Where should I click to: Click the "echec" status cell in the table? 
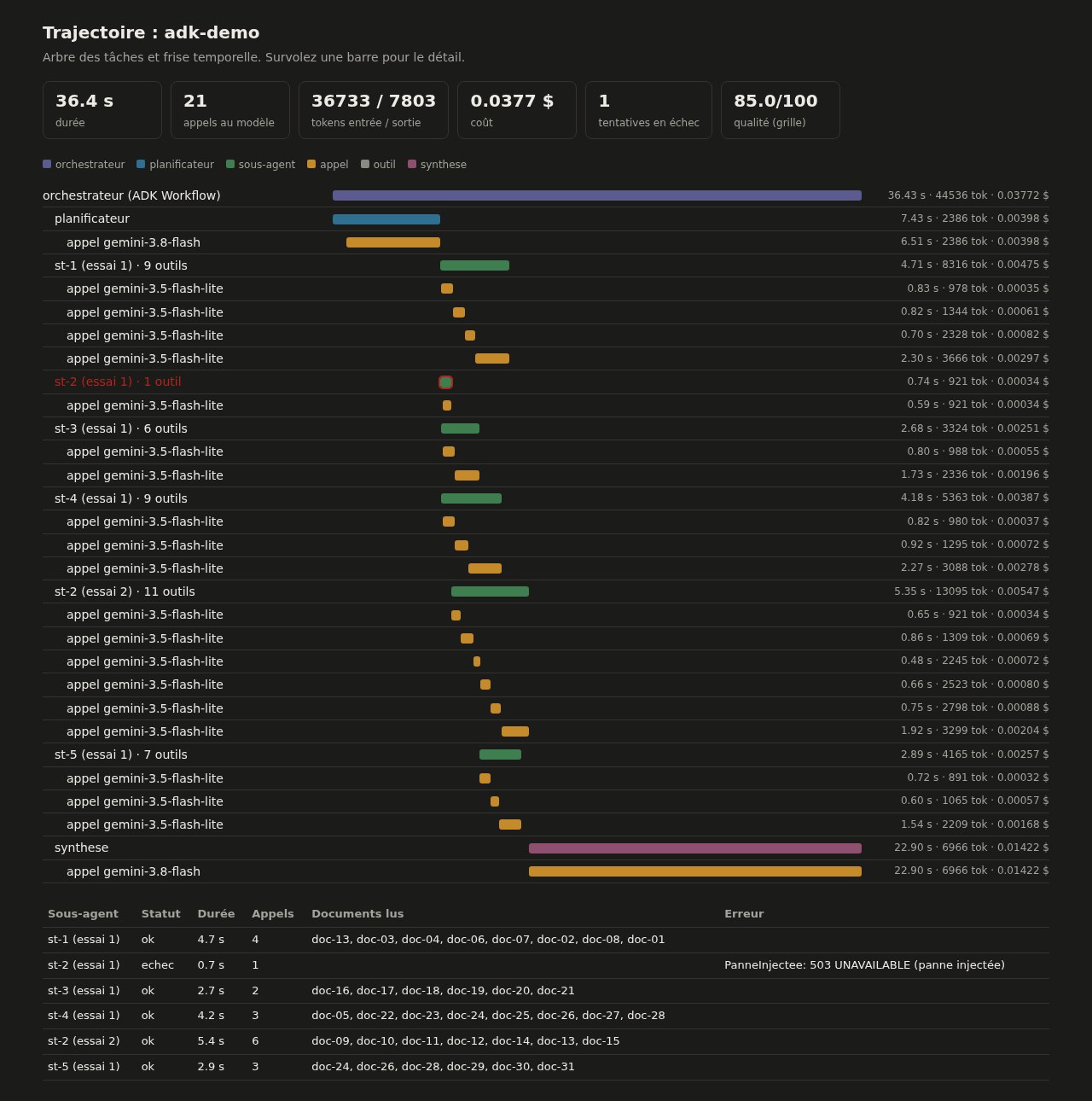click(158, 965)
